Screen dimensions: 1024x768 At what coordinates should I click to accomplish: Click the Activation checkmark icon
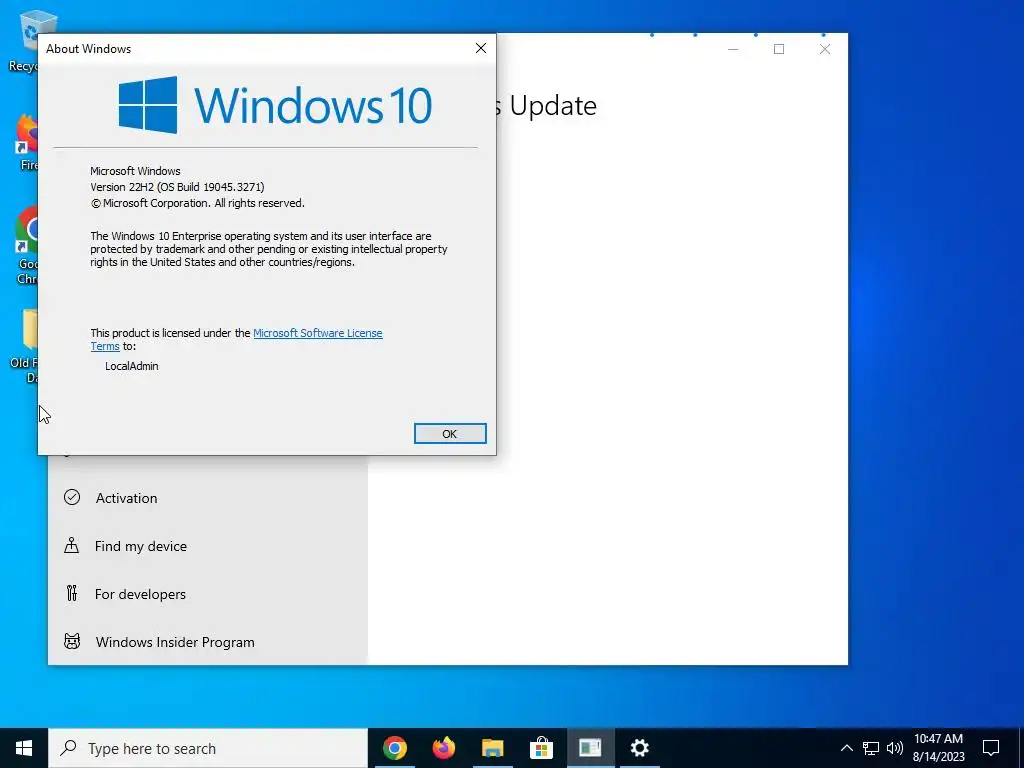coord(72,498)
